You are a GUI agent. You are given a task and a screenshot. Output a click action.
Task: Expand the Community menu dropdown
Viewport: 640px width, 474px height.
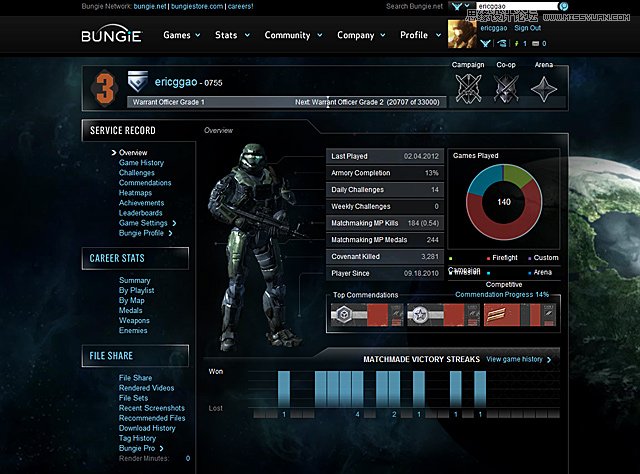click(320, 35)
